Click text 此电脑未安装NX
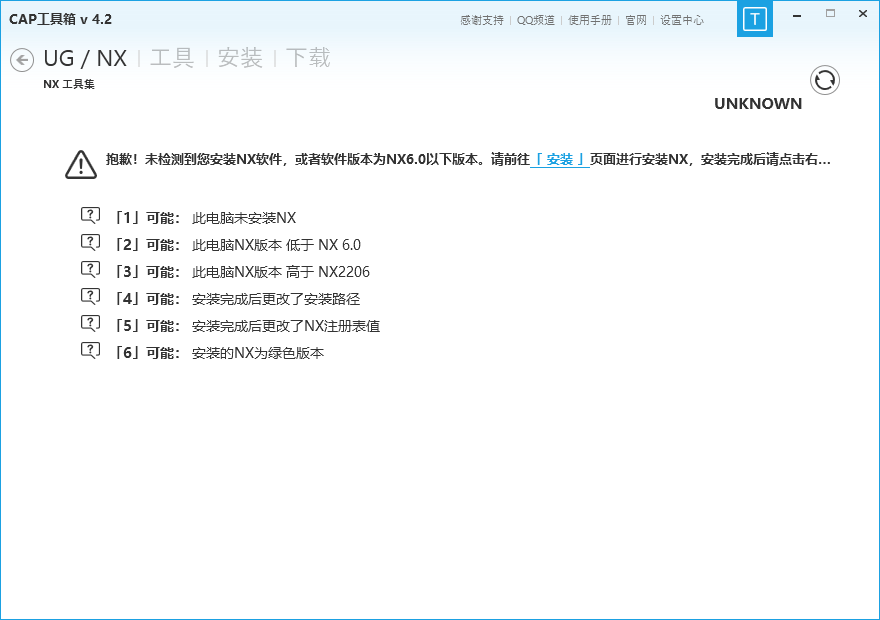Image resolution: width=880 pixels, height=620 pixels. click(244, 218)
